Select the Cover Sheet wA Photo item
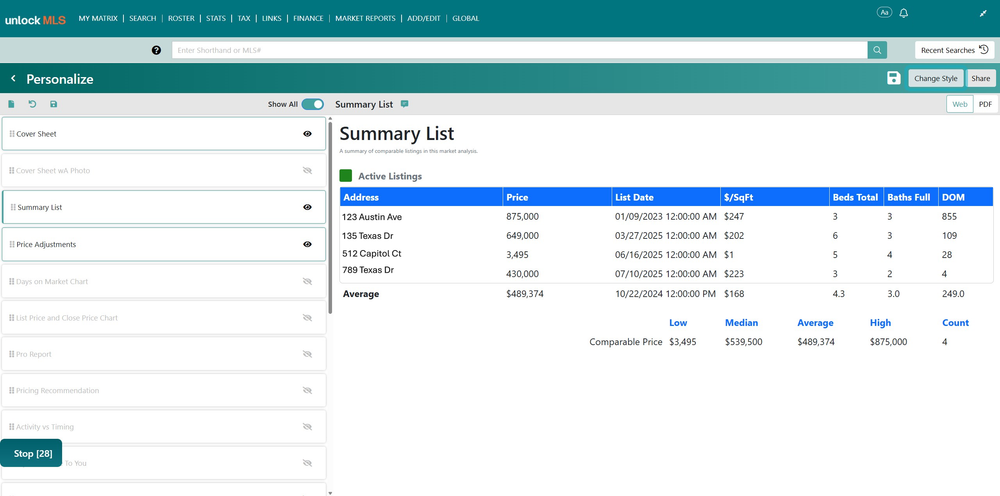The width and height of the screenshot is (1000, 496). pos(163,170)
